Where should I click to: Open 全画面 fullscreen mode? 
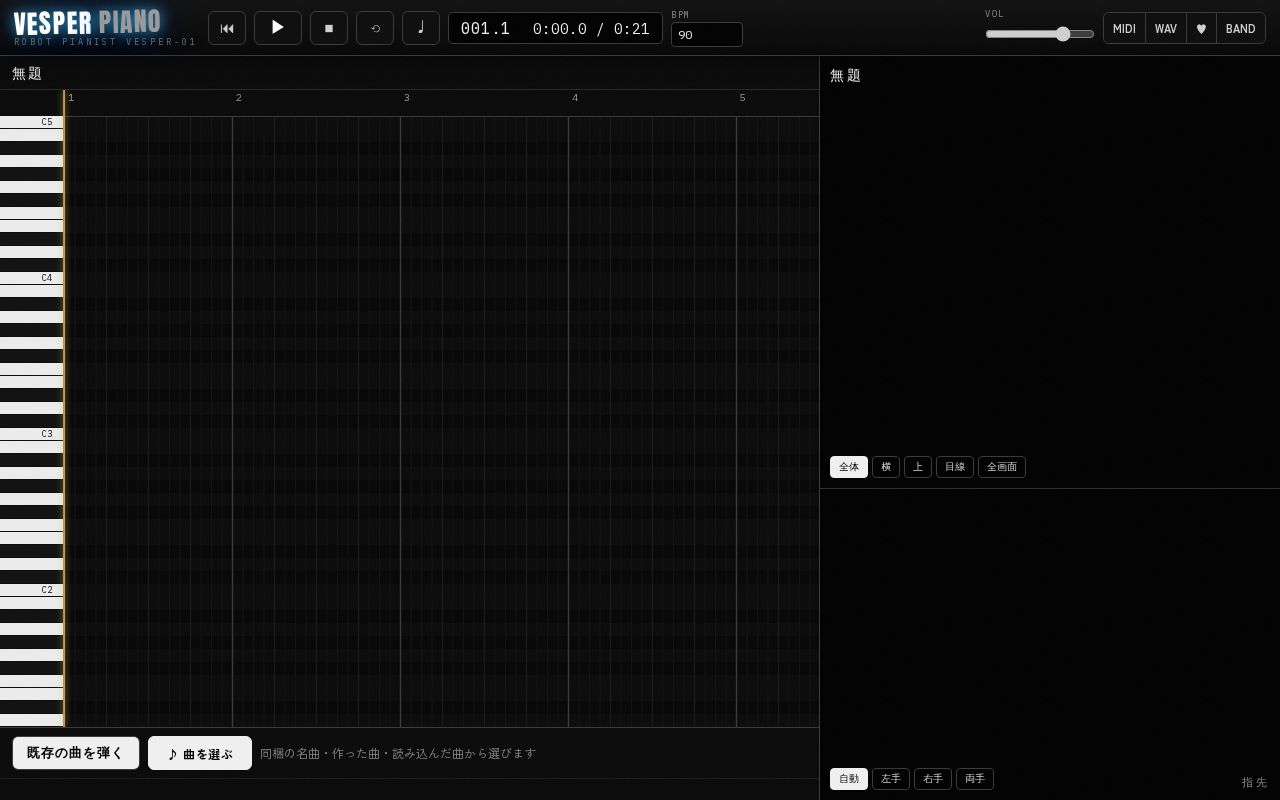click(x=1002, y=467)
